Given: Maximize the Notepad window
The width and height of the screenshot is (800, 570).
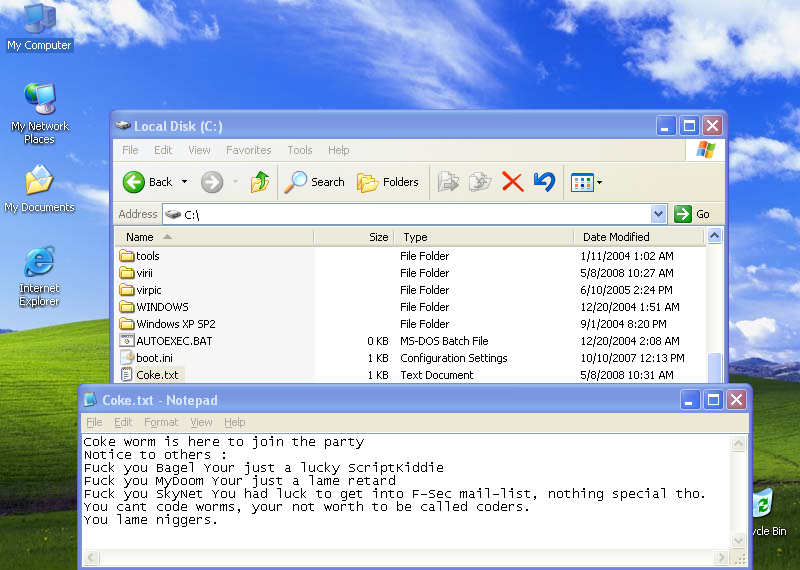Looking at the screenshot, I should [x=713, y=400].
